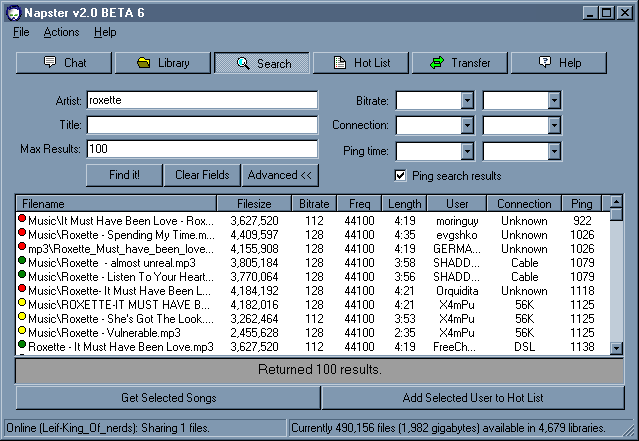Toggle Ping search results checkbox

pos(401,175)
